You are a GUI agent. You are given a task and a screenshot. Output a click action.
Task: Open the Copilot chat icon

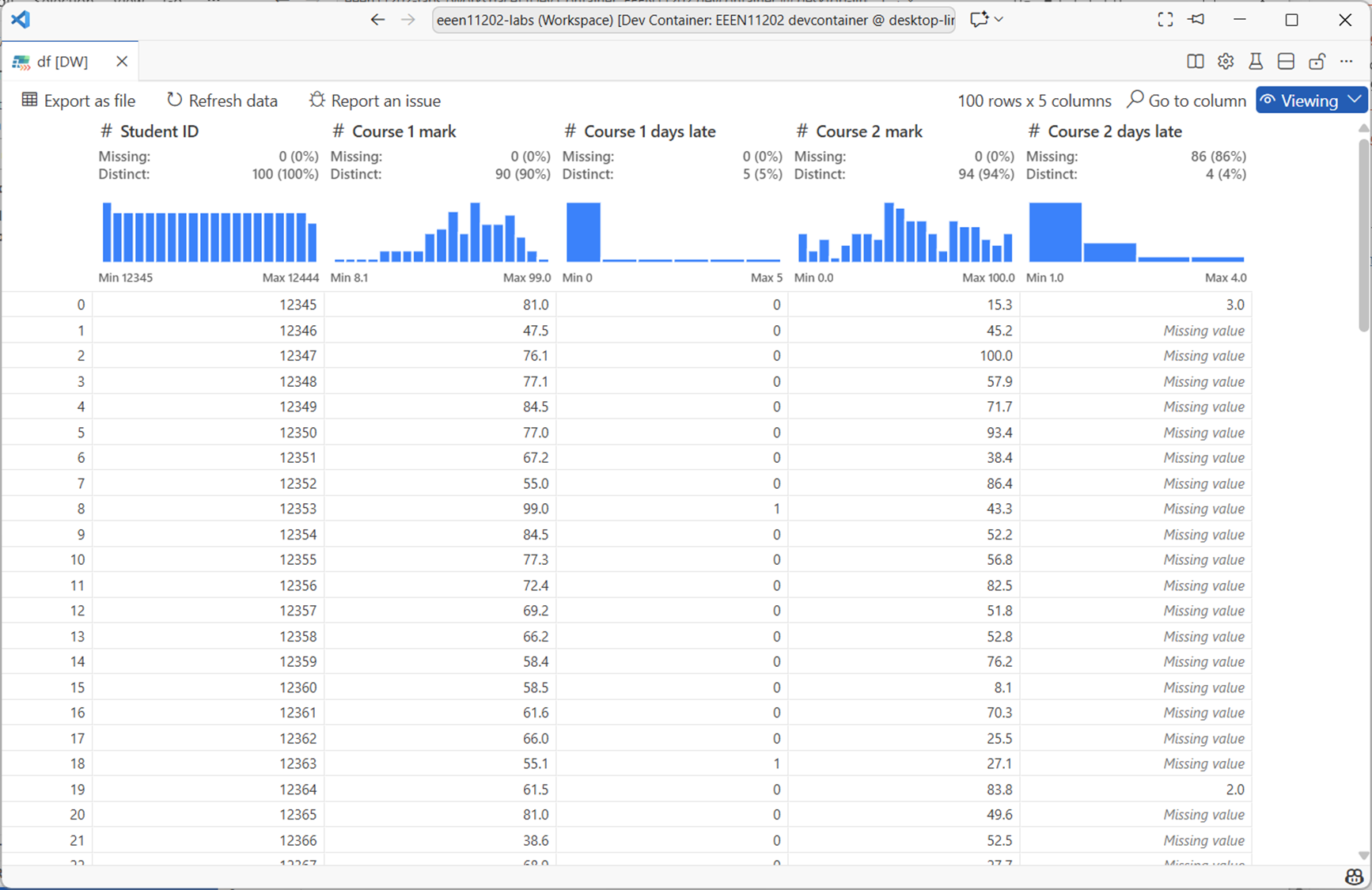coord(979,20)
